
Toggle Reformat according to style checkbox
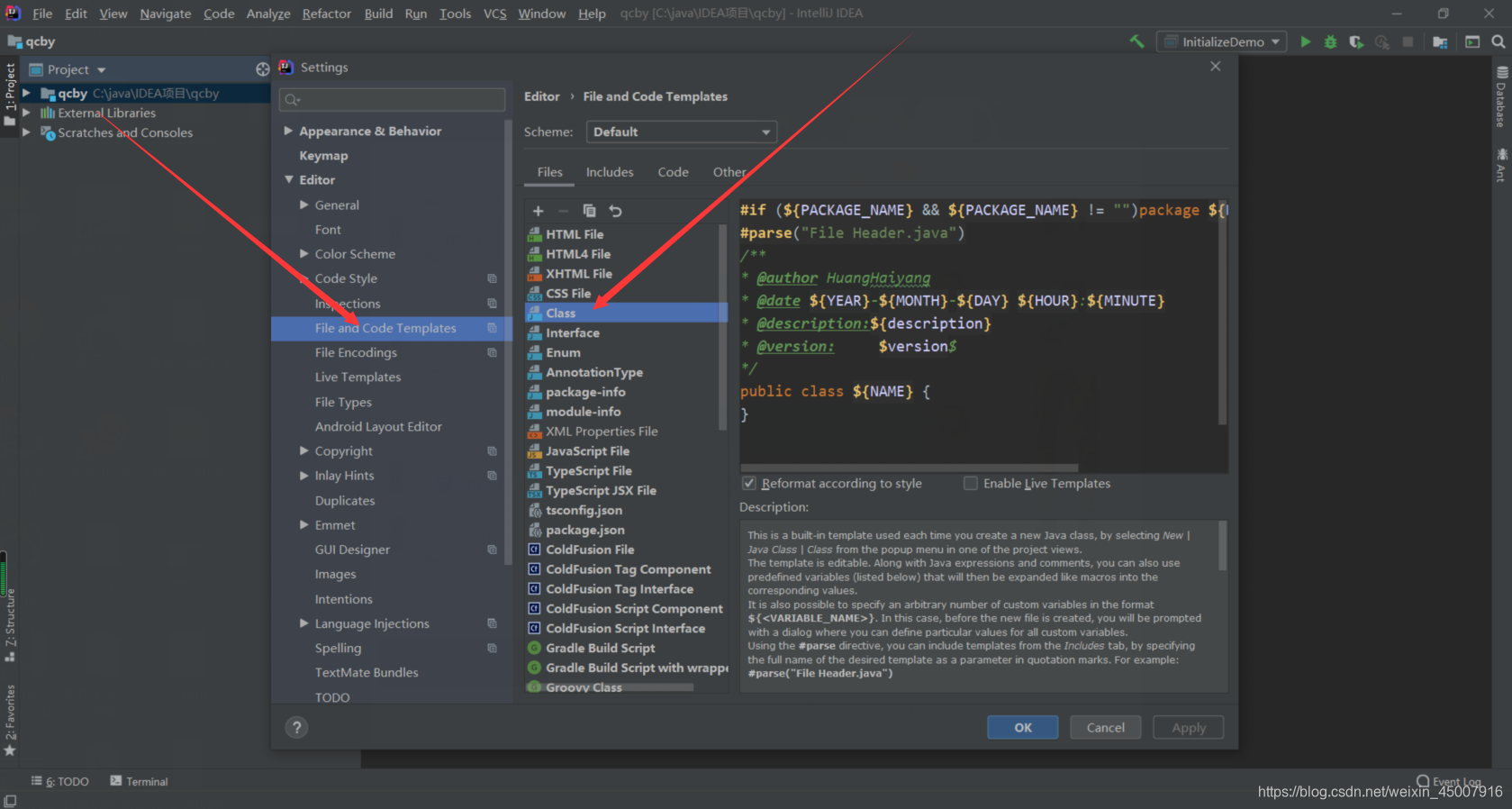pos(748,484)
